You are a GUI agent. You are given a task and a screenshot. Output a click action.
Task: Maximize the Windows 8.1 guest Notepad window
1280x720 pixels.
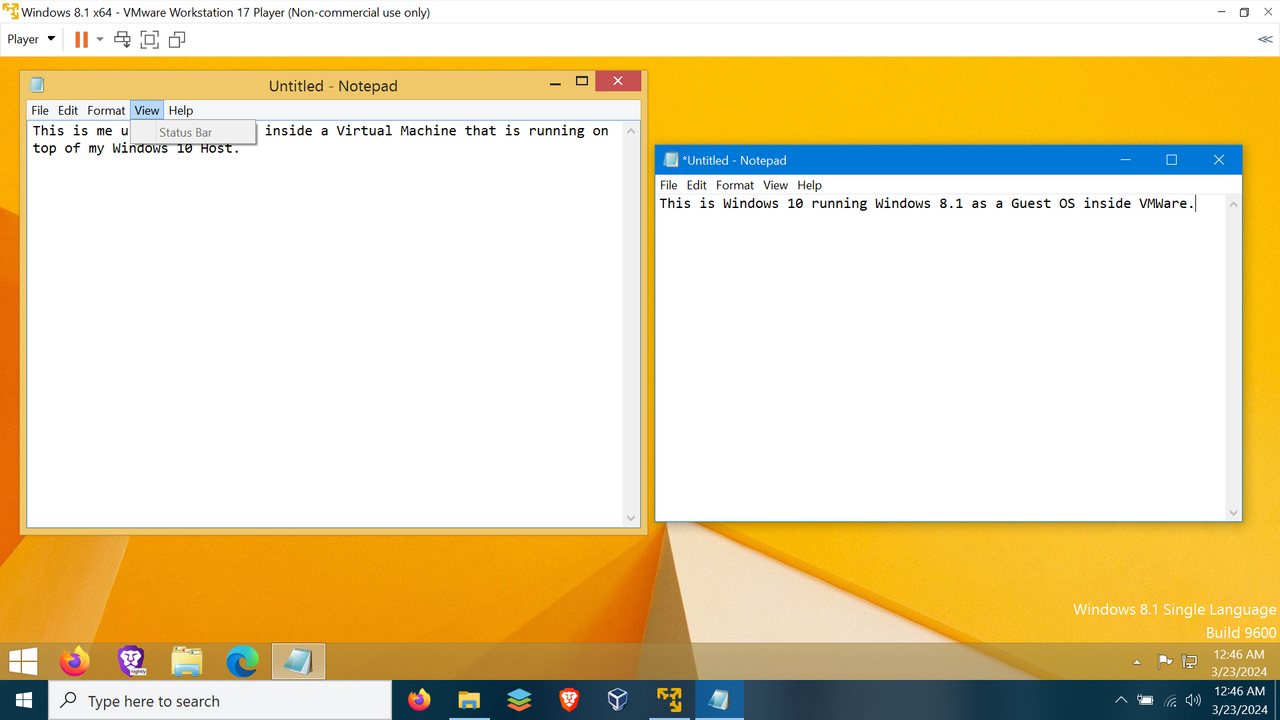click(x=581, y=81)
